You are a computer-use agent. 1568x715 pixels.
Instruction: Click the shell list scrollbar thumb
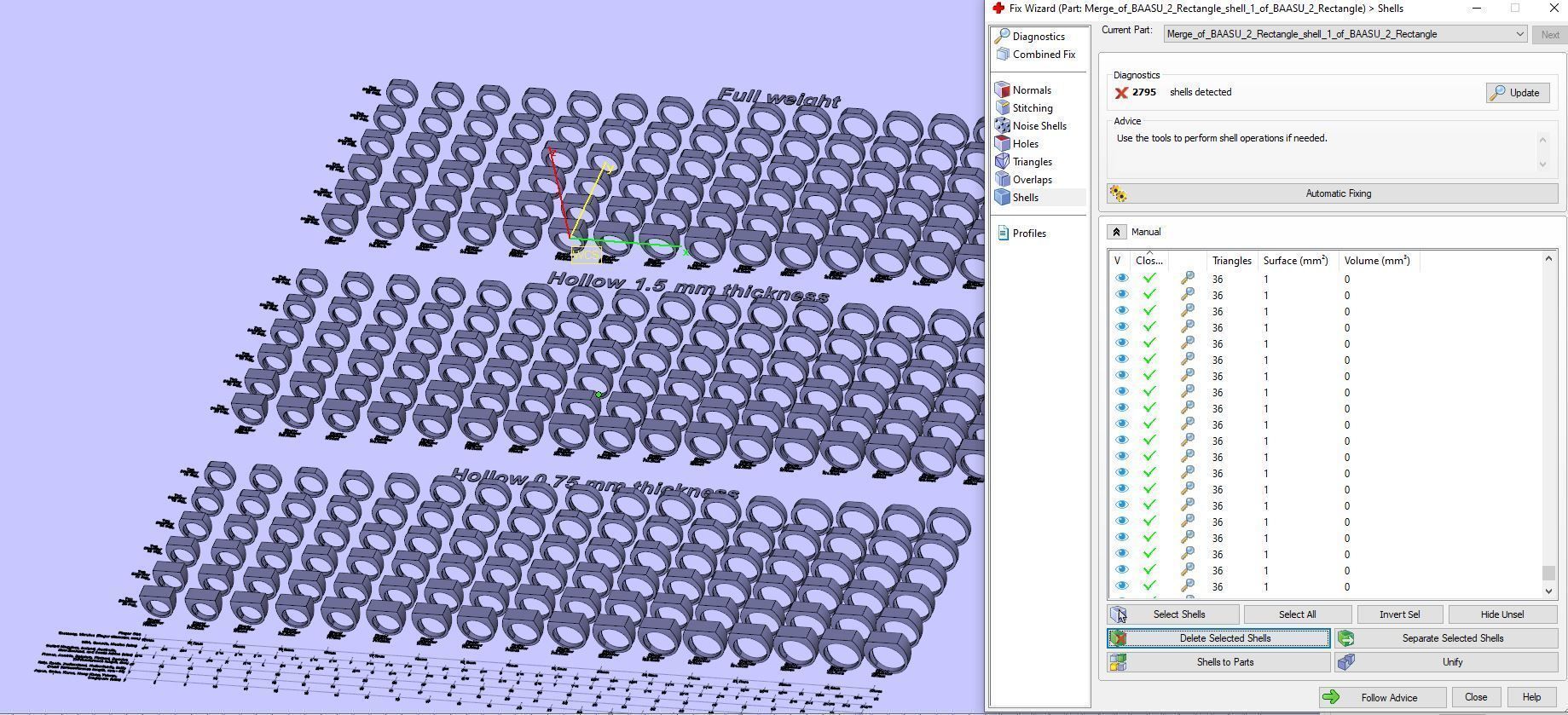point(1548,574)
